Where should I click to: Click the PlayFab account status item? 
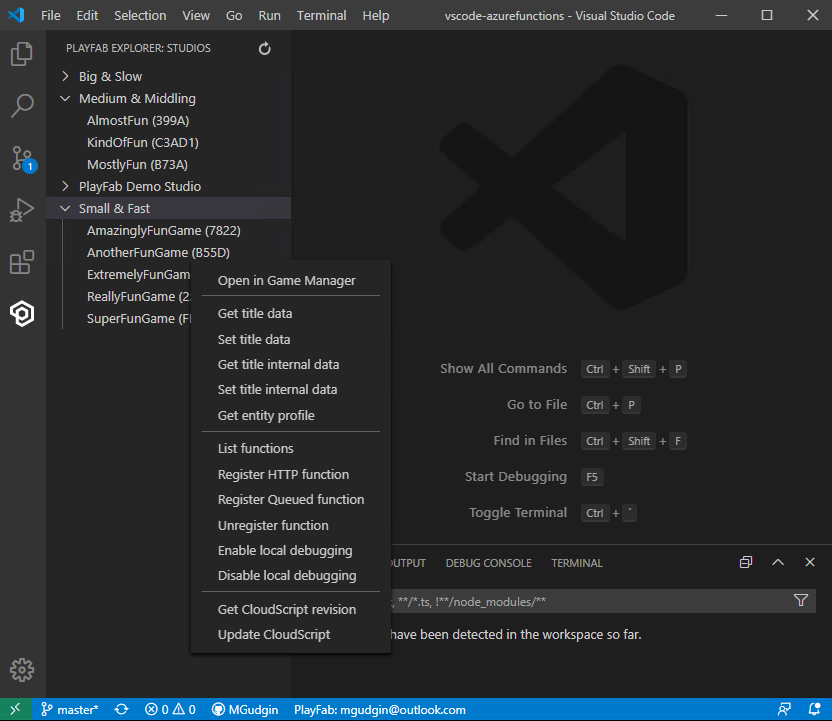point(379,709)
